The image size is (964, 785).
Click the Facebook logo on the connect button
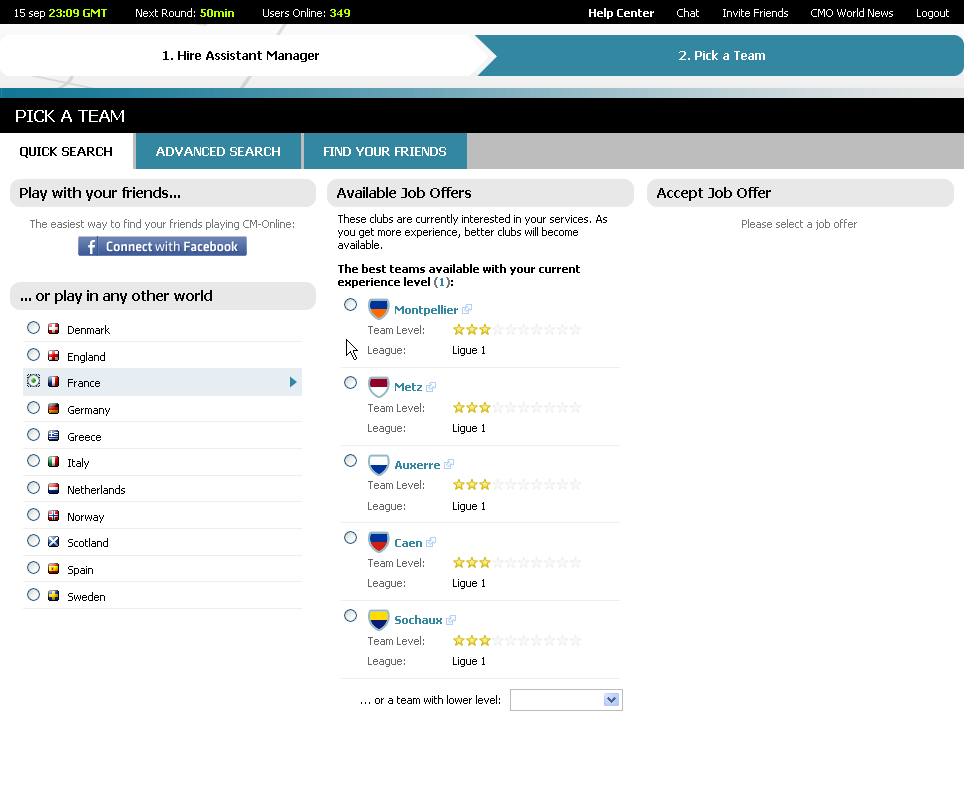coord(90,245)
